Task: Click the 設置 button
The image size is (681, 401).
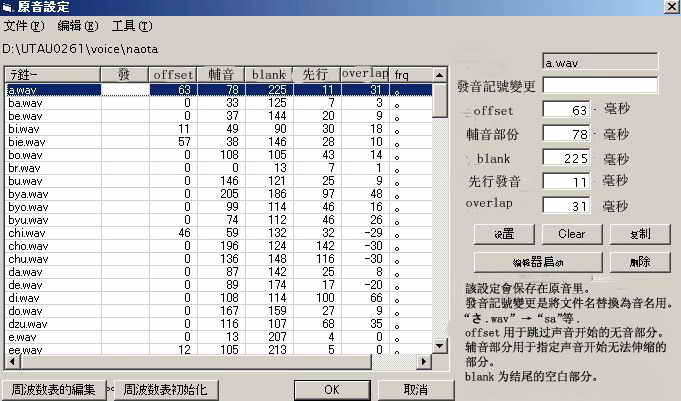Action: click(504, 234)
